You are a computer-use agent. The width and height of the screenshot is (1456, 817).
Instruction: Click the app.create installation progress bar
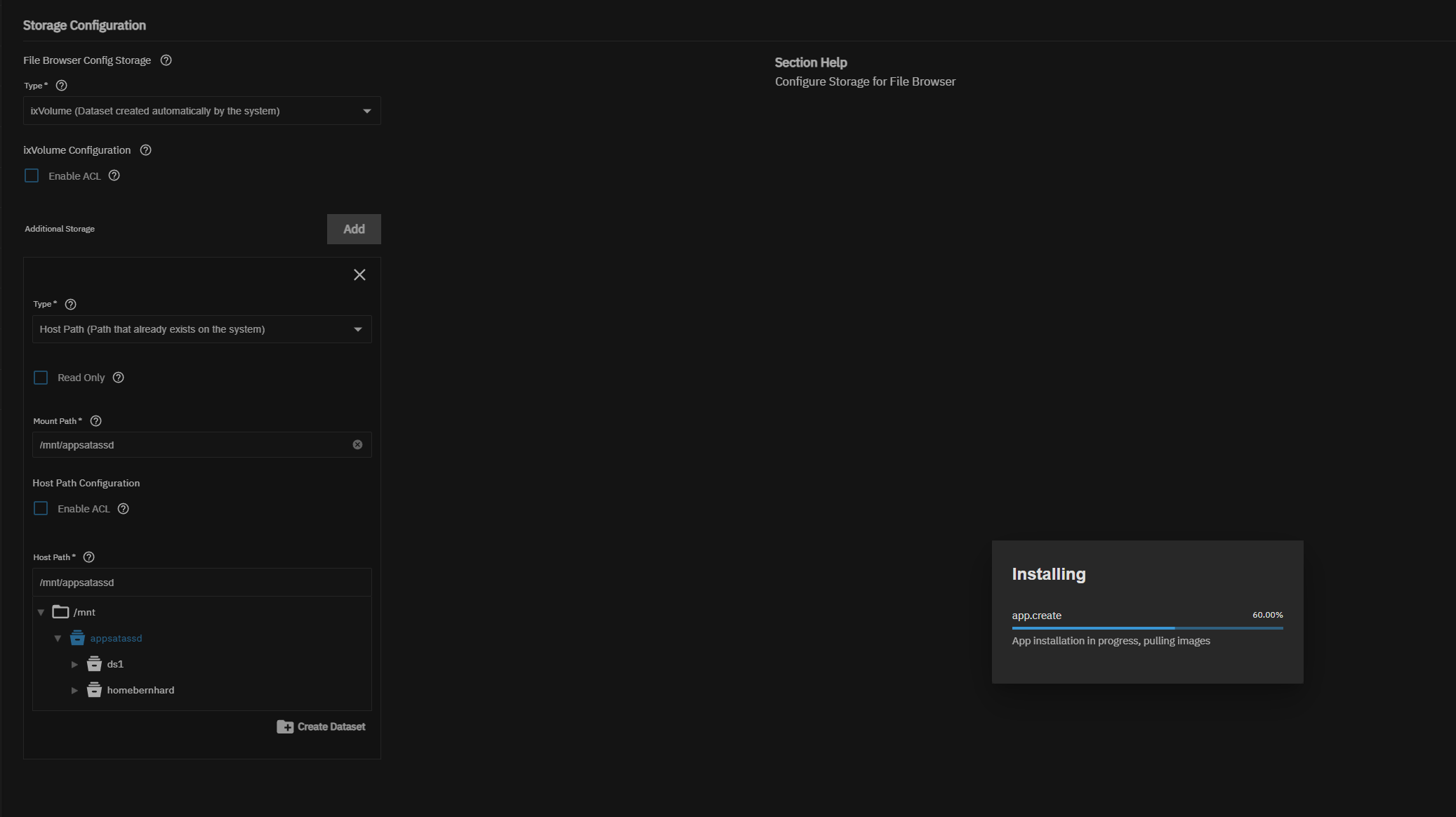1147,628
